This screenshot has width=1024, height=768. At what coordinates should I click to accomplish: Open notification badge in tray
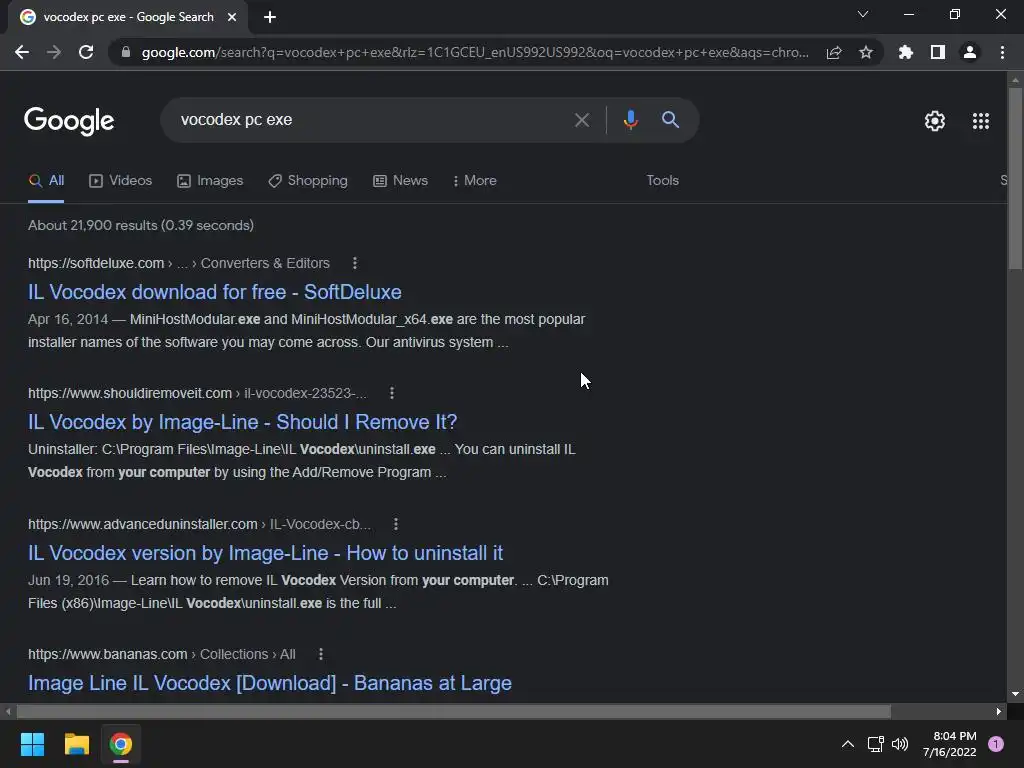pos(996,744)
